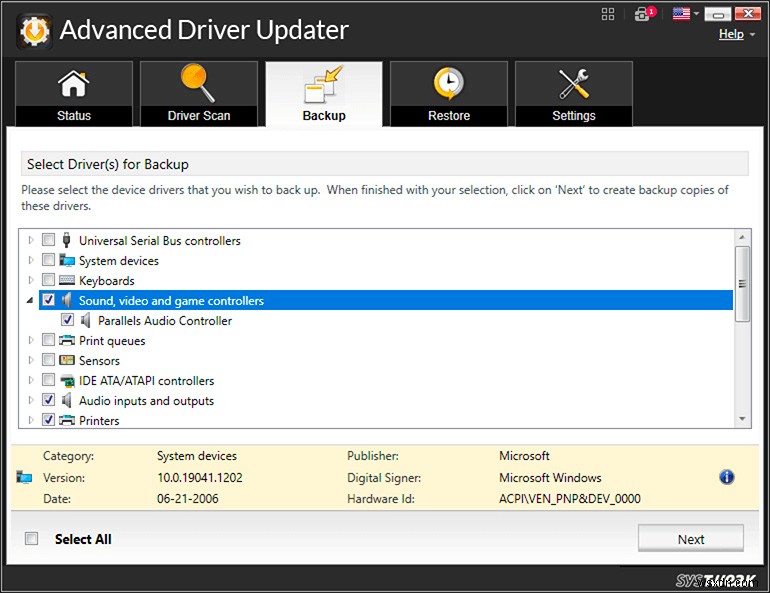The image size is (770, 593).
Task: Check the Sensors checkbox
Action: (48, 360)
